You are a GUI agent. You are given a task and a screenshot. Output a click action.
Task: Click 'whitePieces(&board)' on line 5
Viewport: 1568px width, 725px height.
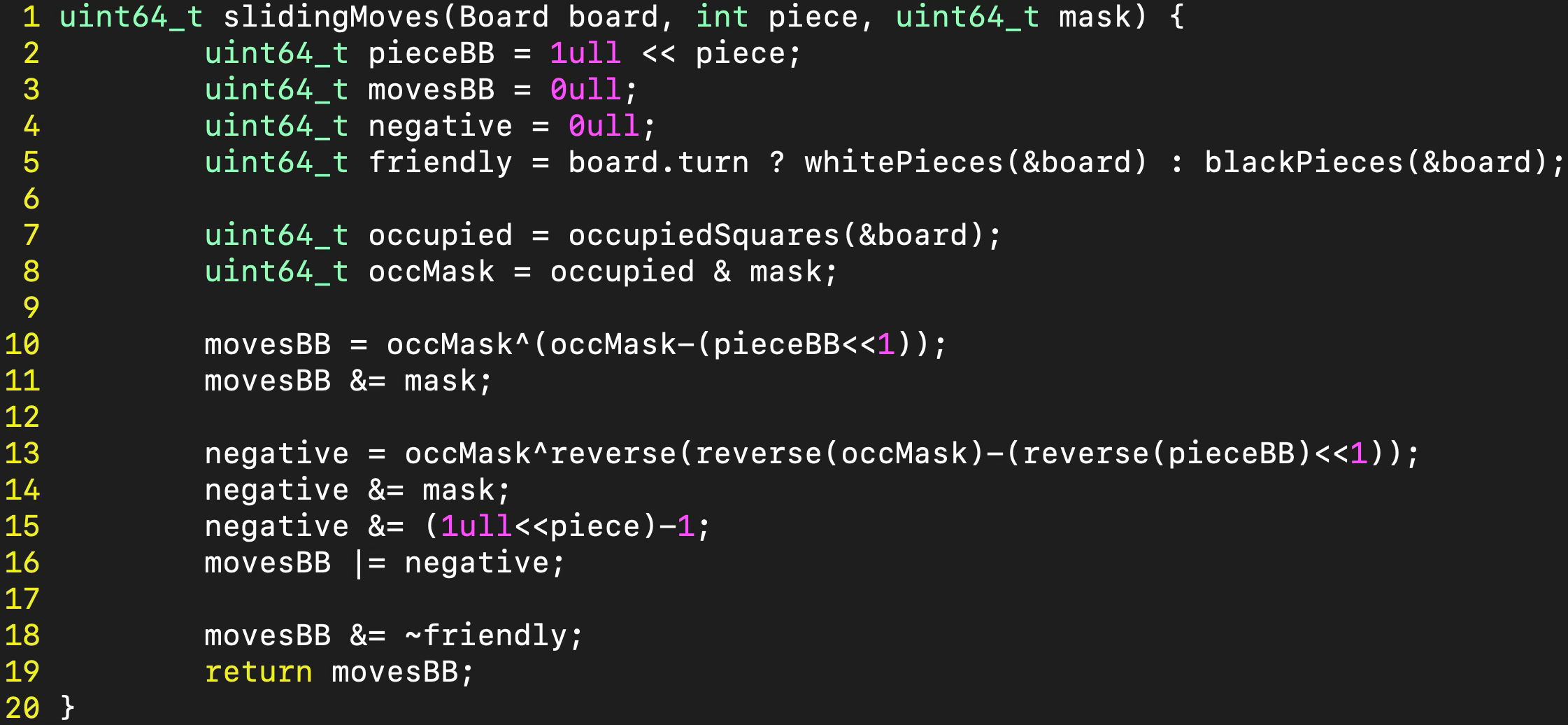click(x=976, y=162)
